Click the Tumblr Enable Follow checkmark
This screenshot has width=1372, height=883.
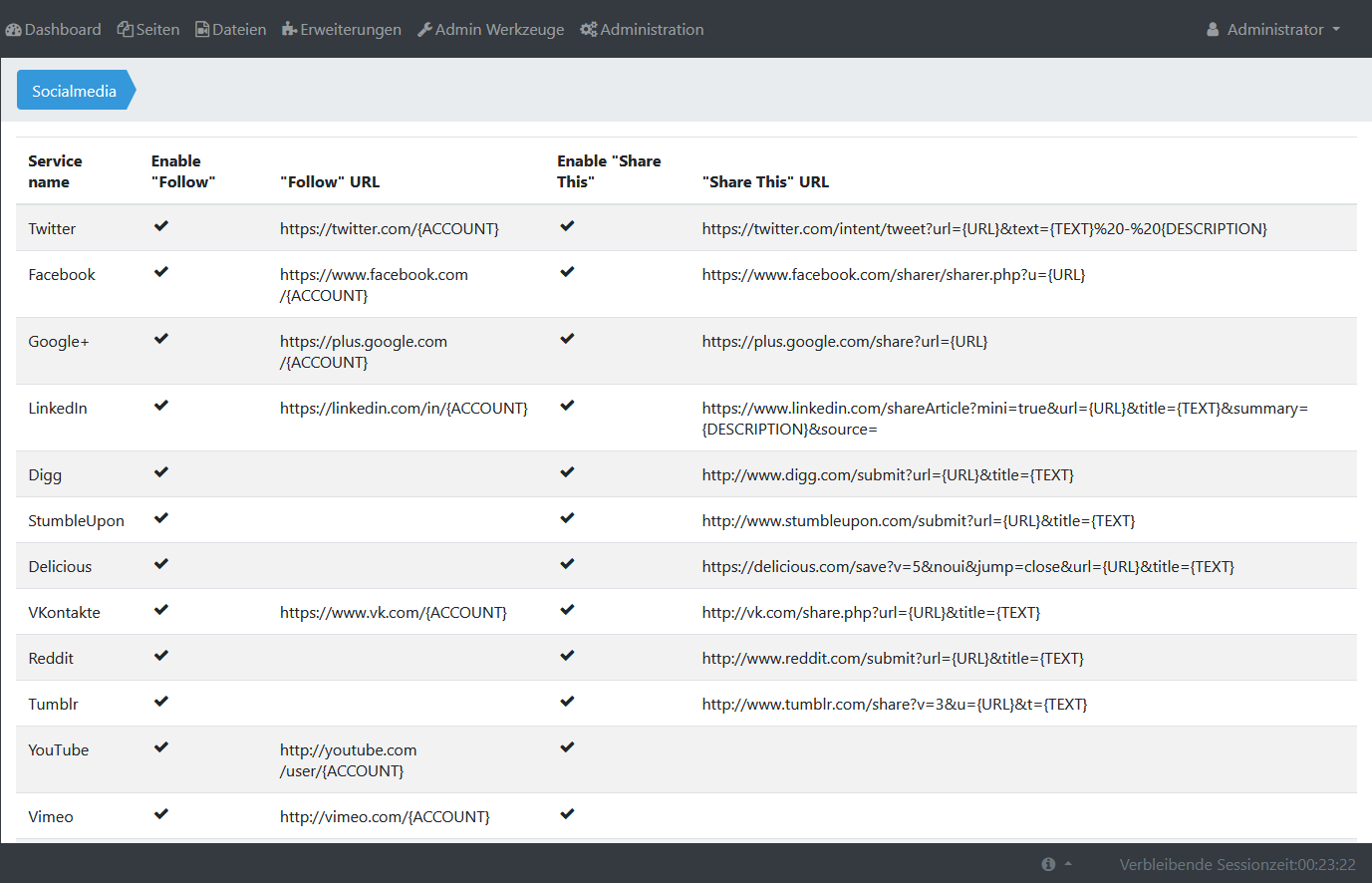click(x=161, y=702)
